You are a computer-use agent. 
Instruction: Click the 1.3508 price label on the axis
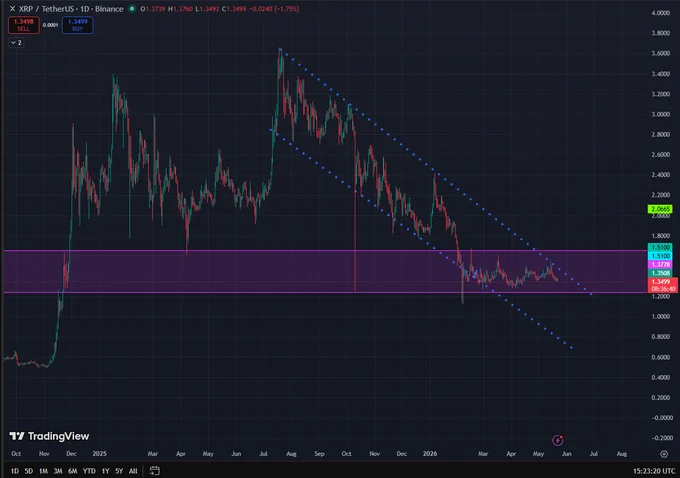660,273
